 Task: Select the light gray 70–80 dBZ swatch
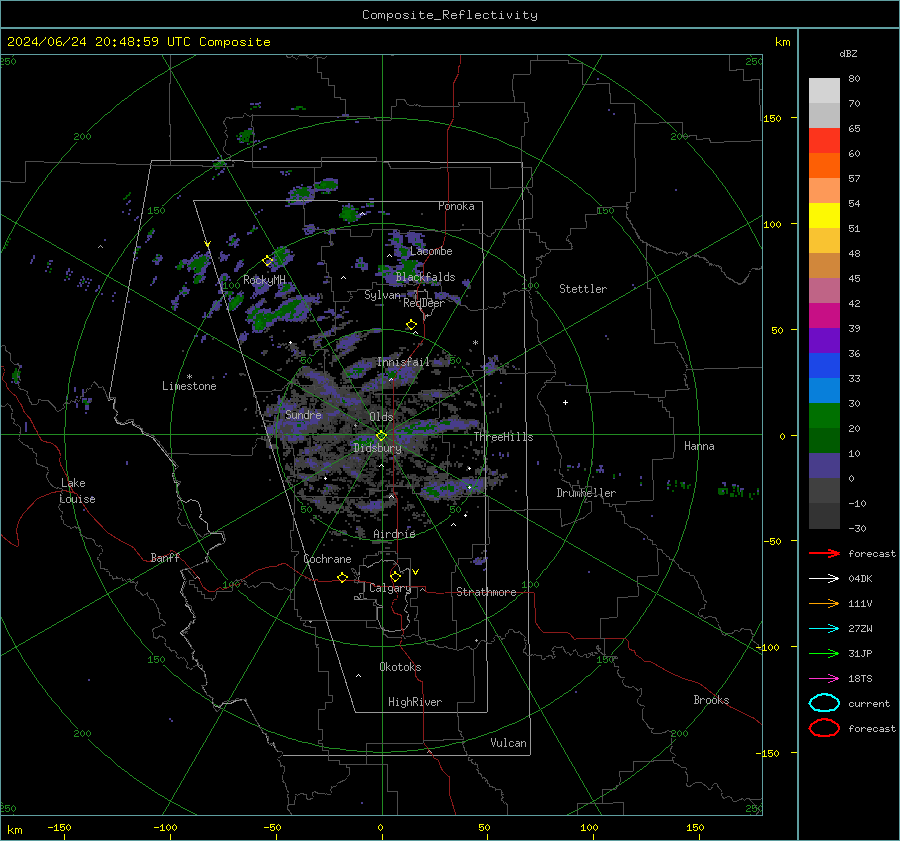(x=824, y=91)
